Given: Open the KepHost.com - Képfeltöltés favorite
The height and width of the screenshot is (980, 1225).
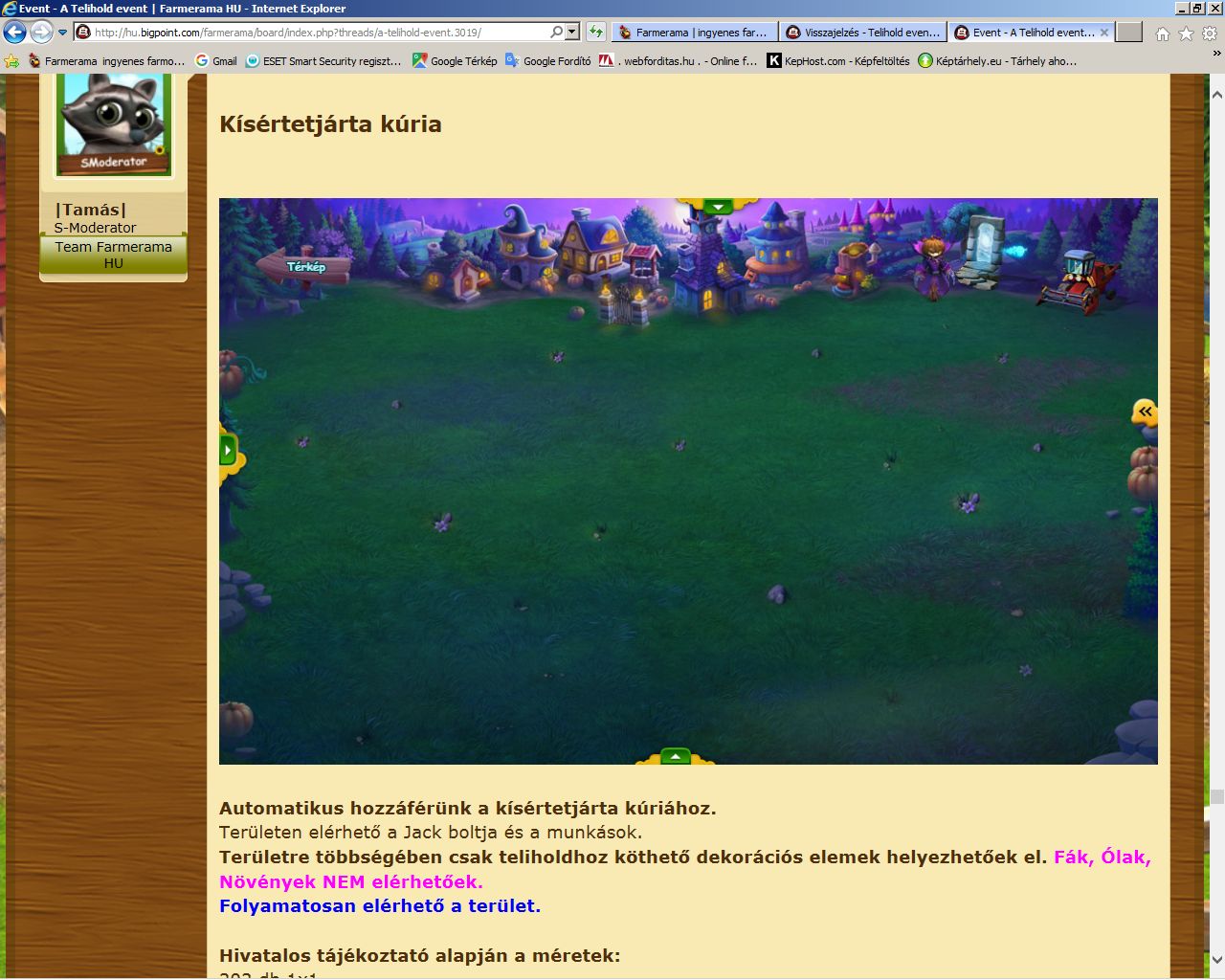Looking at the screenshot, I should pos(837,60).
